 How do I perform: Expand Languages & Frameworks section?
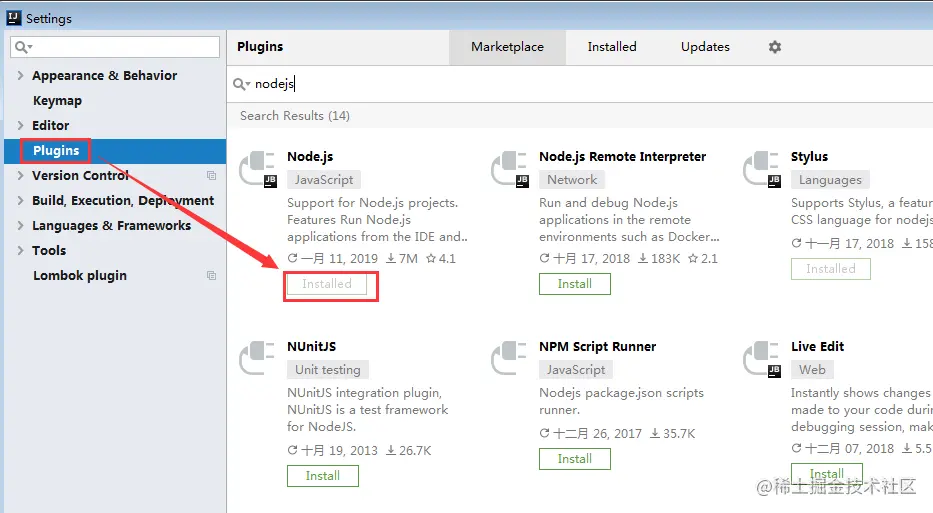20,226
